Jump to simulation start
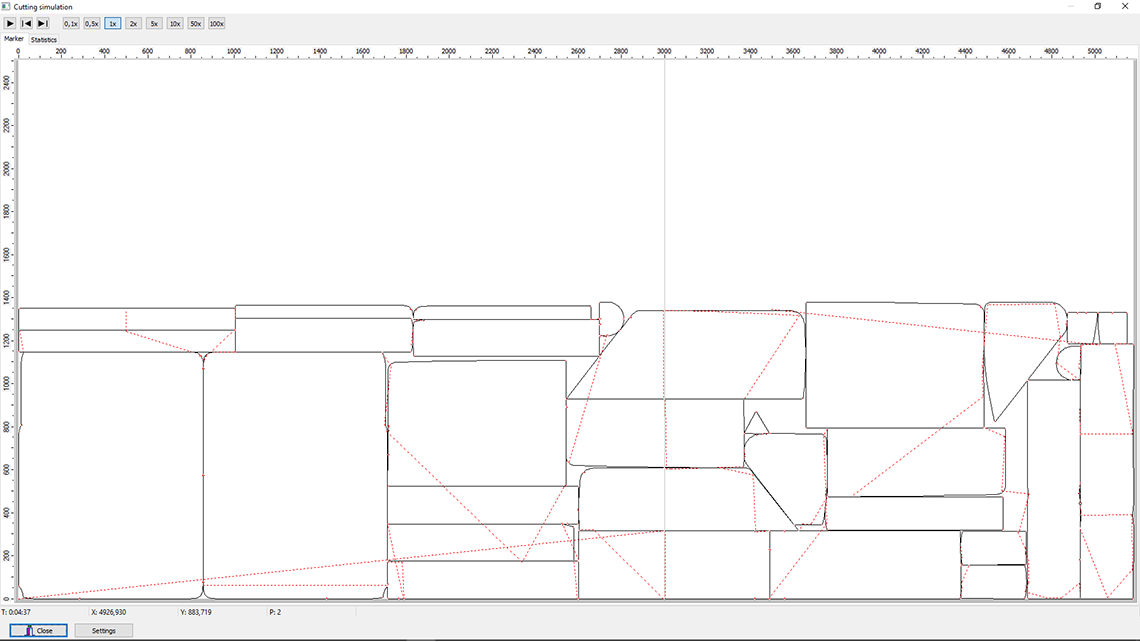The height and width of the screenshot is (642, 1140). point(26,23)
